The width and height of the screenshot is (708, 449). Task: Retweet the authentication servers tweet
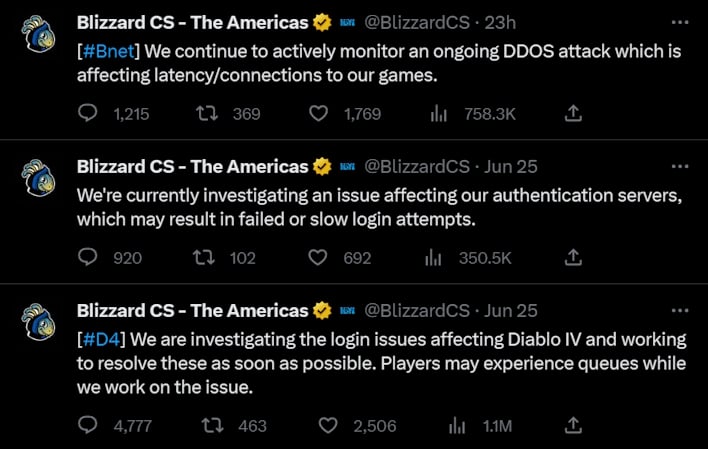click(x=204, y=257)
